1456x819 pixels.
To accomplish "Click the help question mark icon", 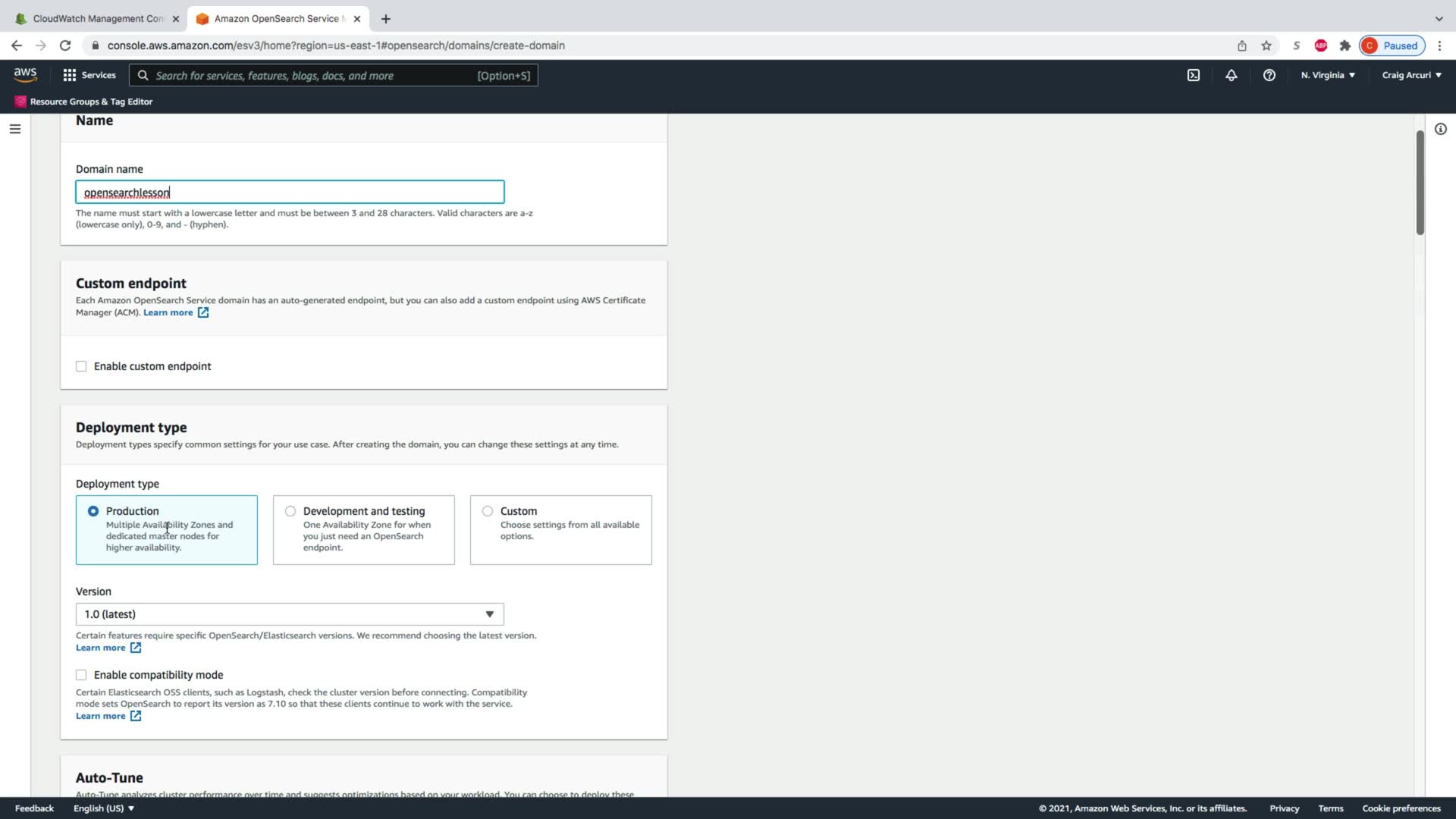I will coord(1269,75).
